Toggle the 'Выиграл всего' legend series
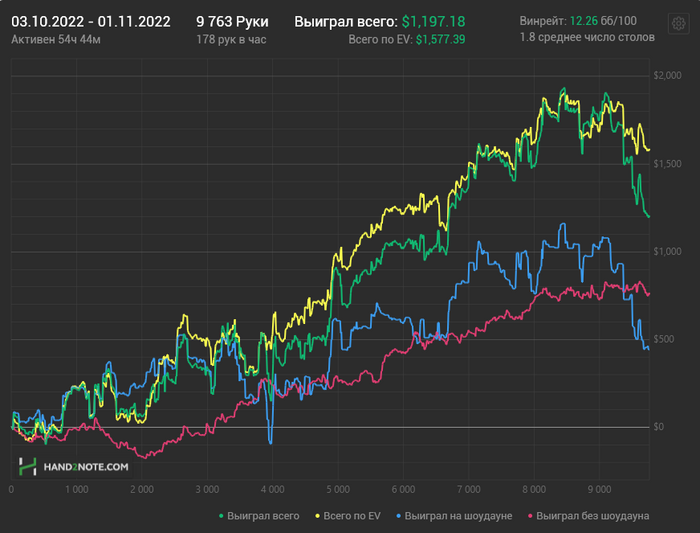The width and height of the screenshot is (700, 533). [259, 516]
